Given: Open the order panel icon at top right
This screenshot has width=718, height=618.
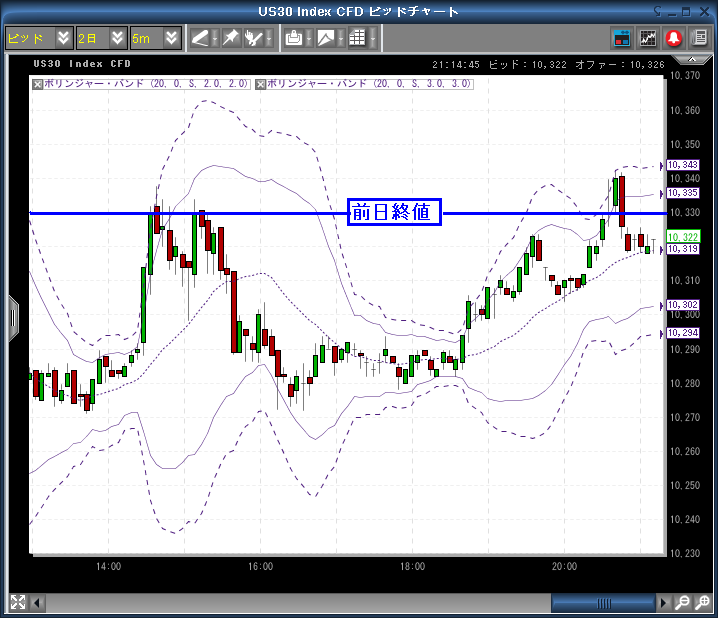Looking at the screenshot, I should tap(699, 38).
